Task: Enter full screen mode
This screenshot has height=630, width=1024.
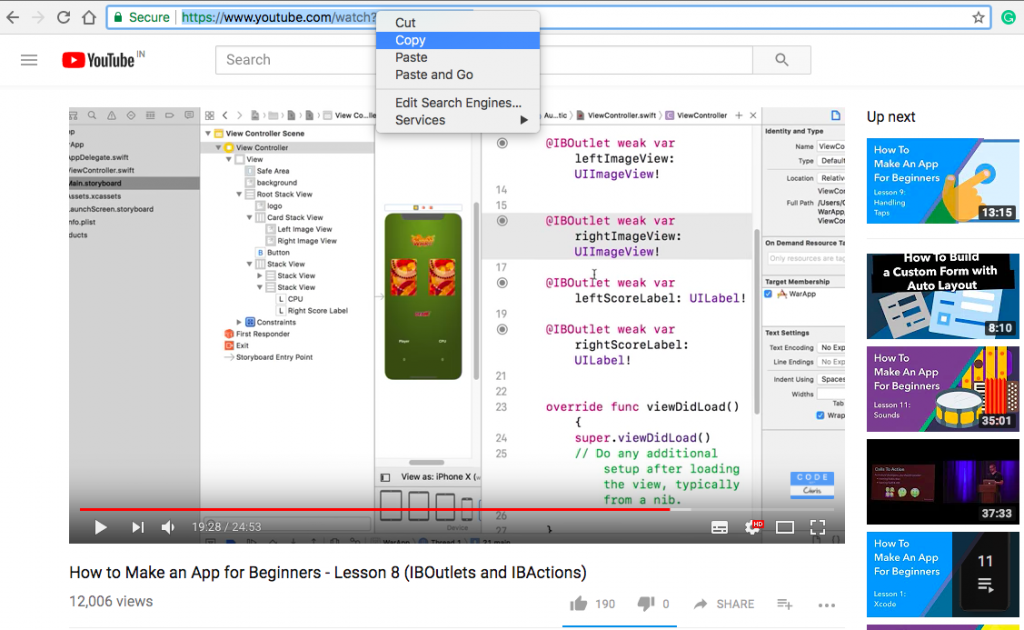Action: (817, 528)
